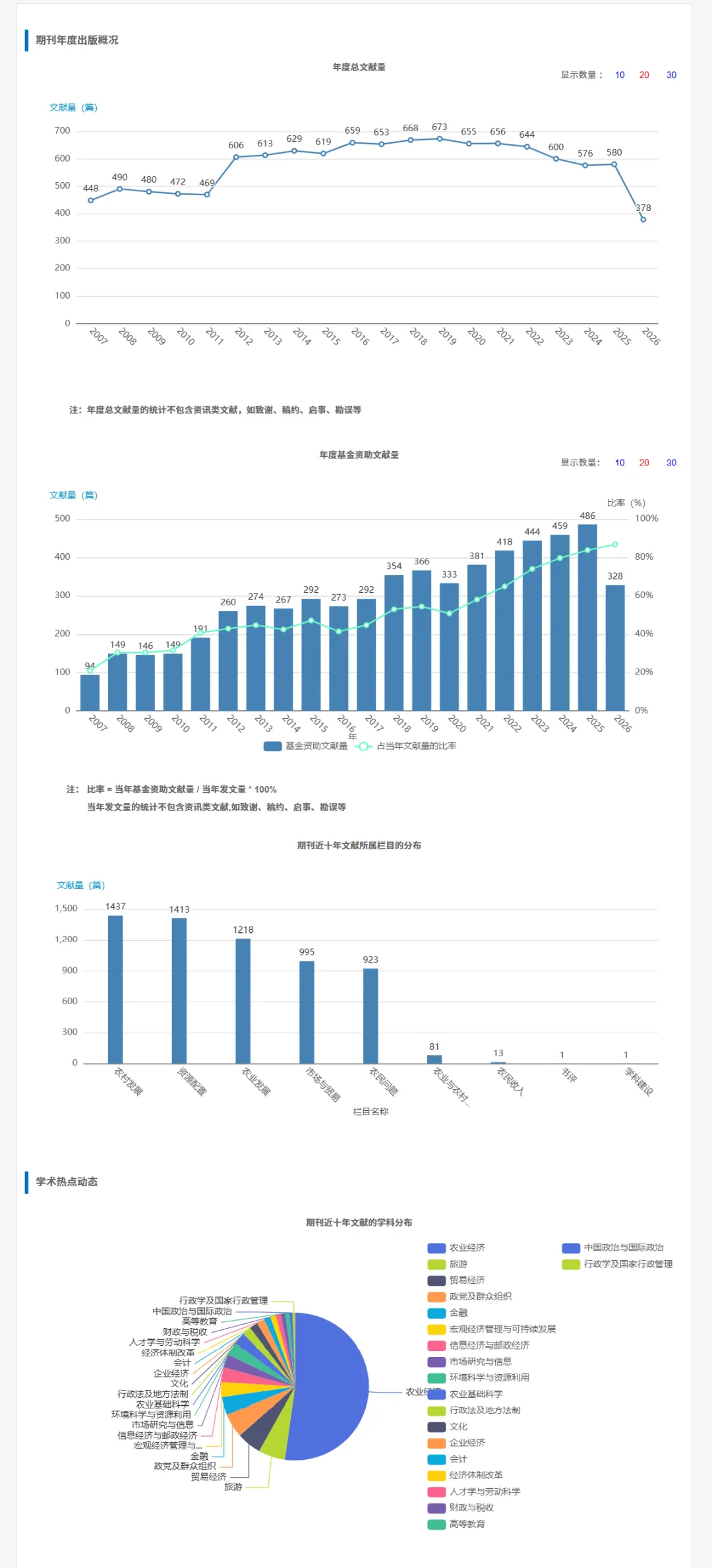This screenshot has height=1568, width=712.
Task: Toggle 农业基础科学 in the pie legend
Action: (465, 1394)
